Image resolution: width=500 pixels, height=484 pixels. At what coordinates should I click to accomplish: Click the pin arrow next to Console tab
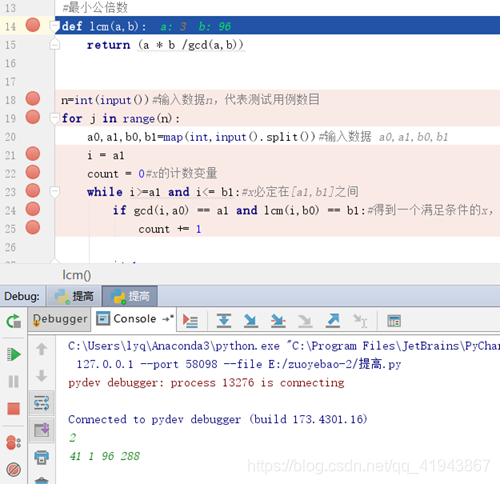[168, 319]
